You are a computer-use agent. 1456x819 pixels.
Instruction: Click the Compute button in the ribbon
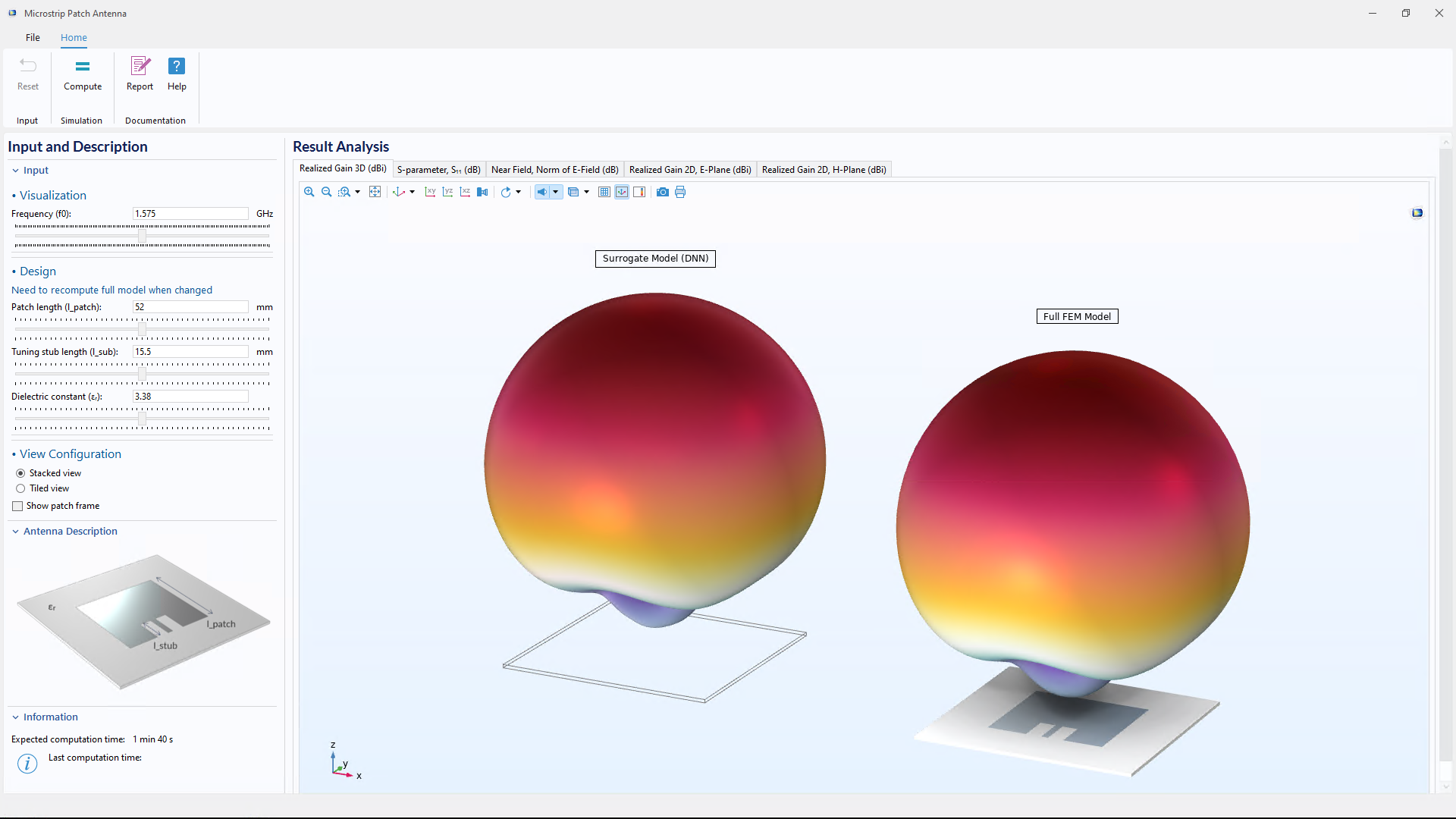click(x=83, y=74)
